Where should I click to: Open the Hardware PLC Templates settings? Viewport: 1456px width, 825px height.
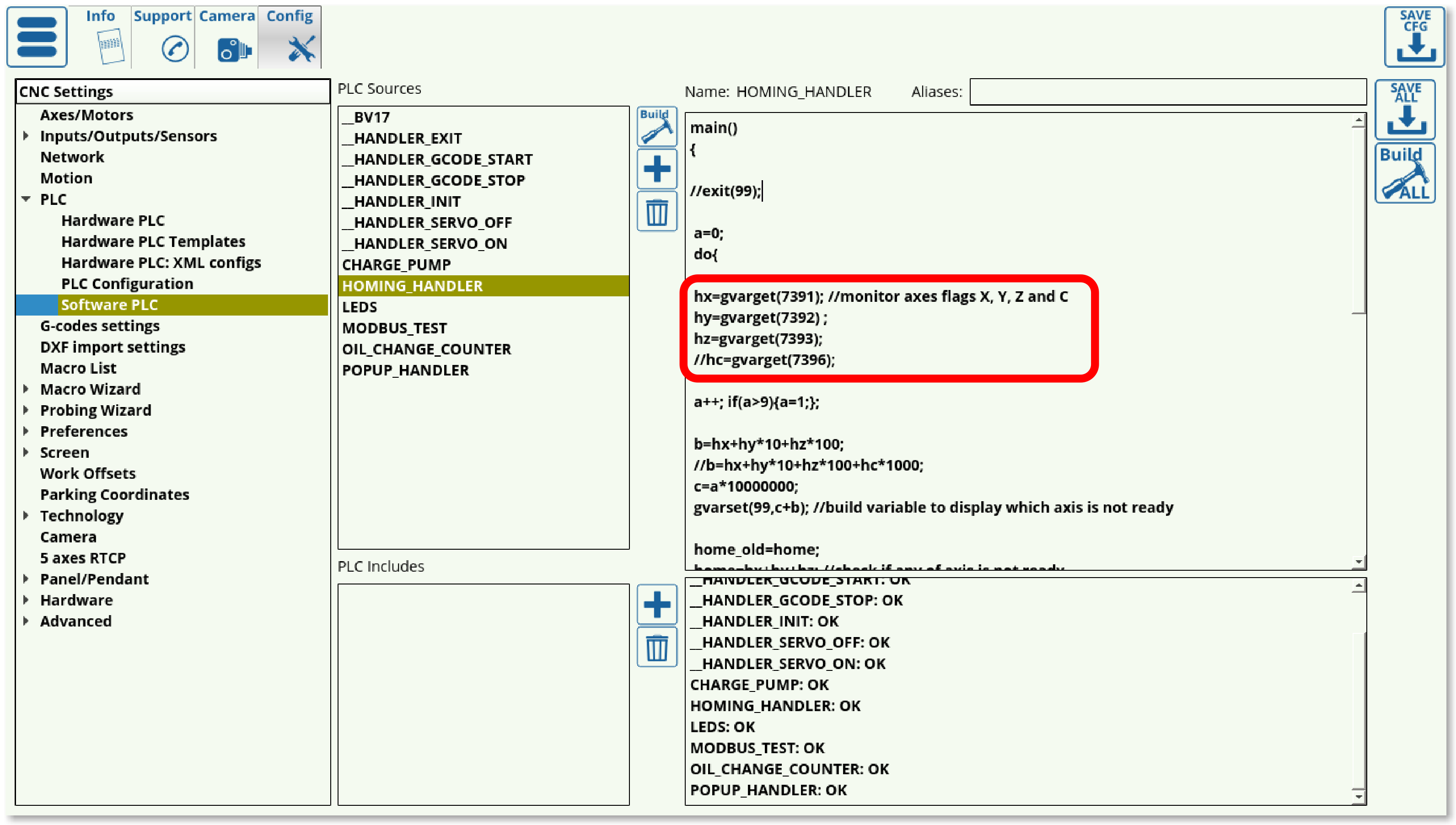pyautogui.click(x=153, y=241)
